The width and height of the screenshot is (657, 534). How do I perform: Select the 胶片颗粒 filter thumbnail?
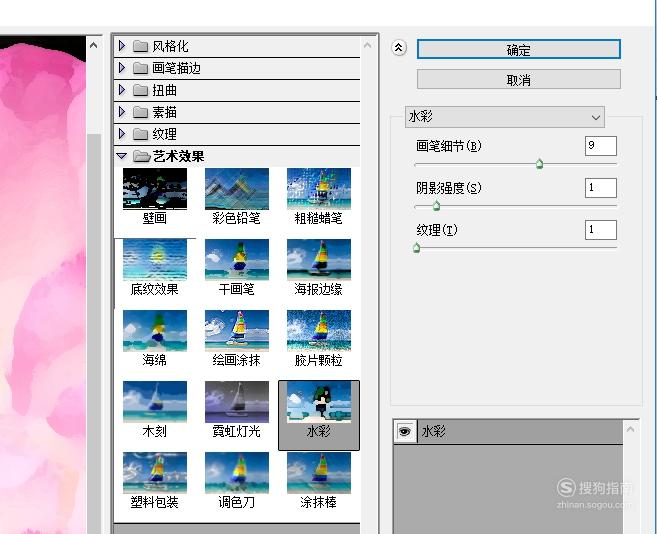tap(319, 331)
